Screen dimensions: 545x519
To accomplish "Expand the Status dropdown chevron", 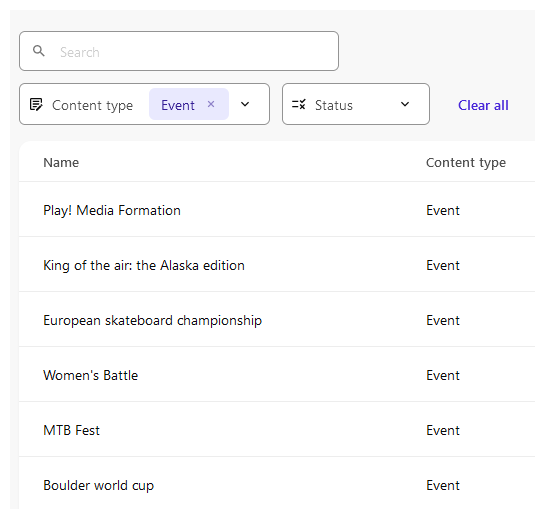I will 405,104.
